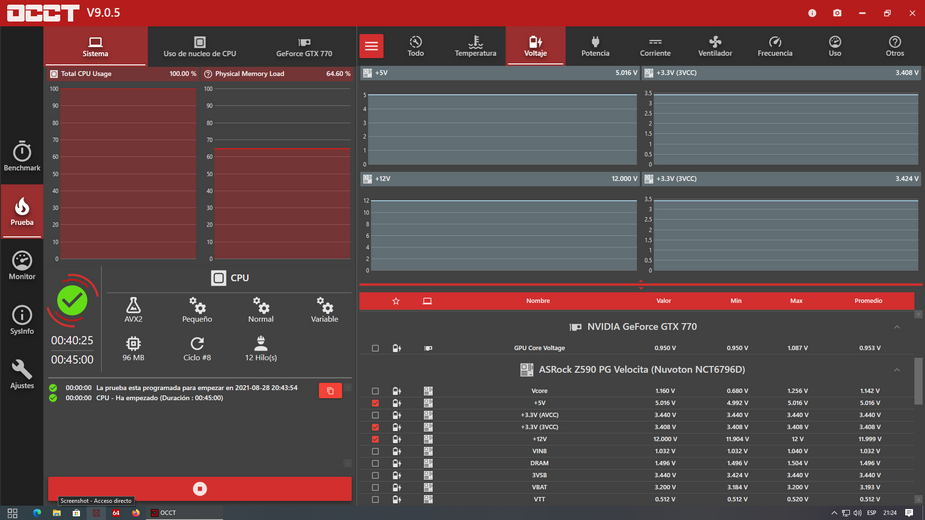Image resolution: width=925 pixels, height=520 pixels.
Task: Copy the log with the red copy button
Action: pyautogui.click(x=330, y=391)
